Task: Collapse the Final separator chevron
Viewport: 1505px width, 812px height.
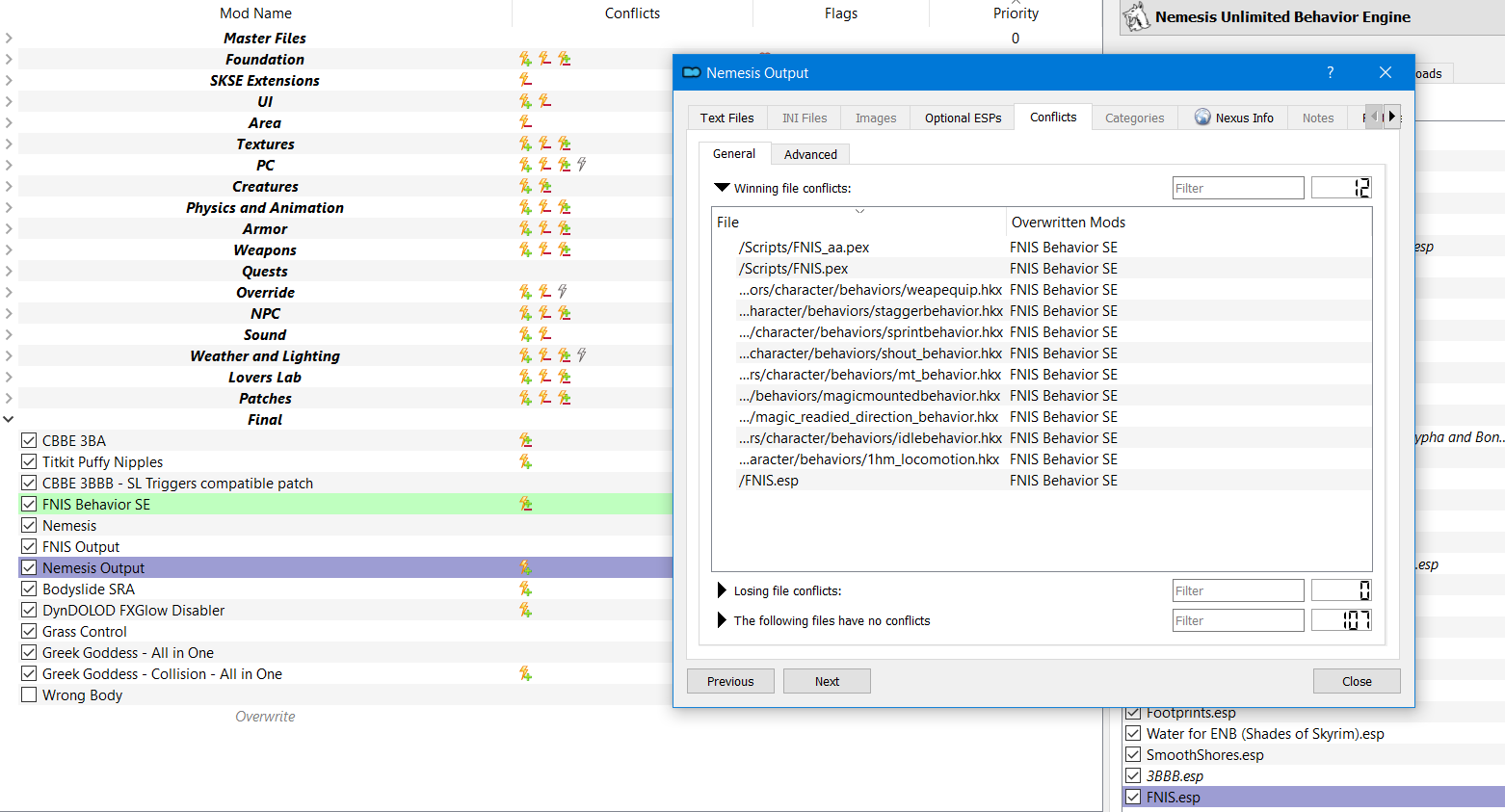Action: pos(9,419)
